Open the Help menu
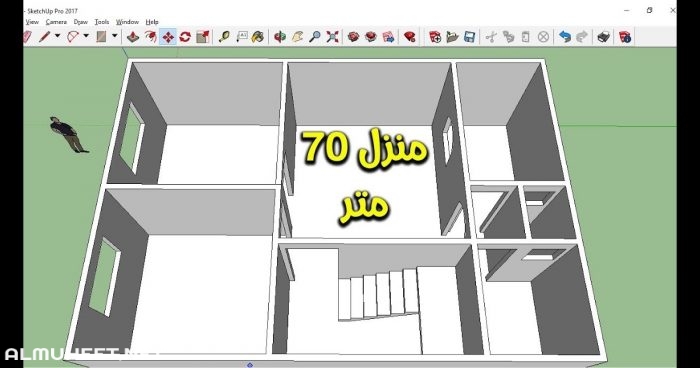Screen dimensions: 700x368 coord(152,21)
